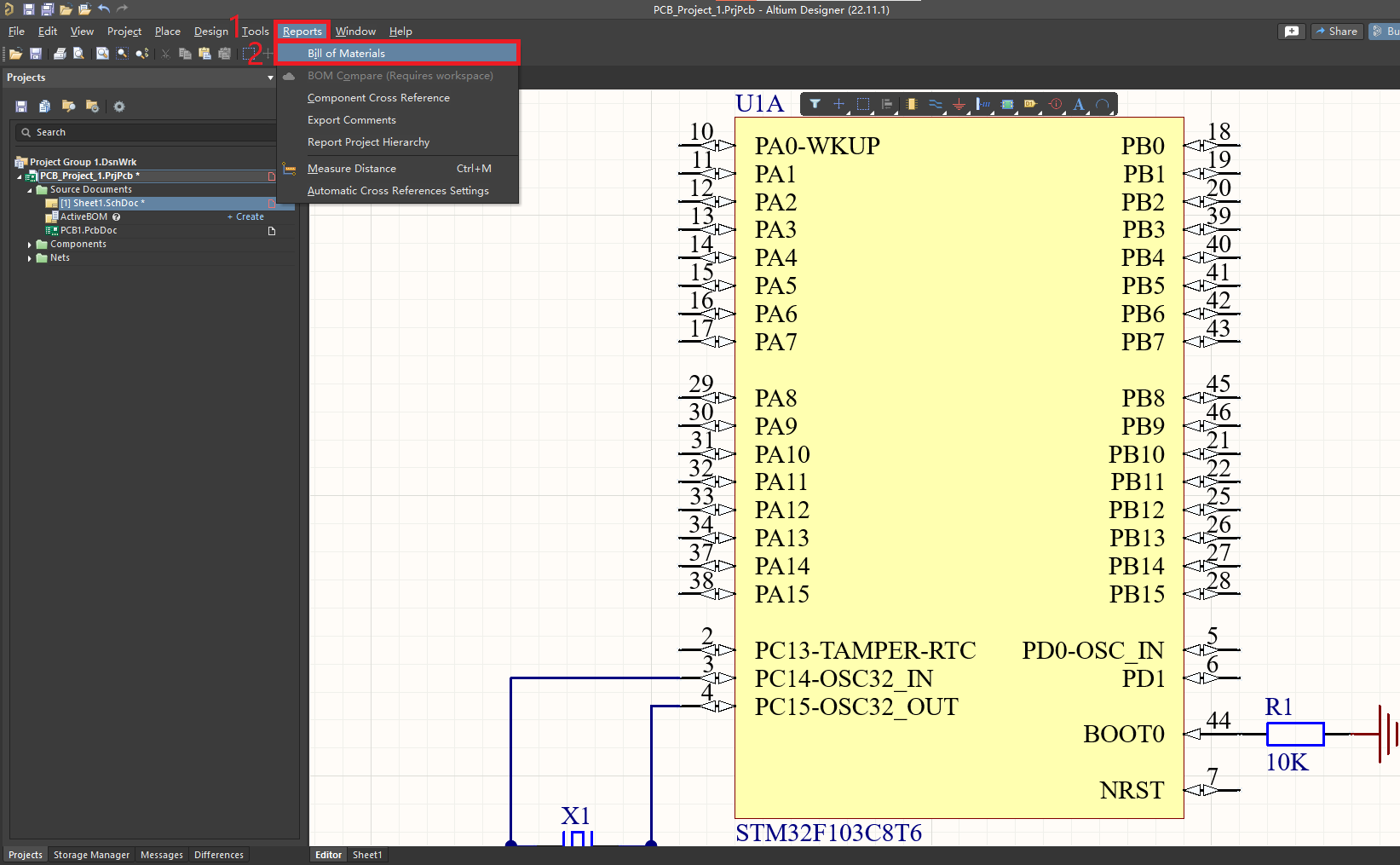Image resolution: width=1400 pixels, height=865 pixels.
Task: Choose Bill of Materials from Reports menu
Action: pyautogui.click(x=397, y=54)
